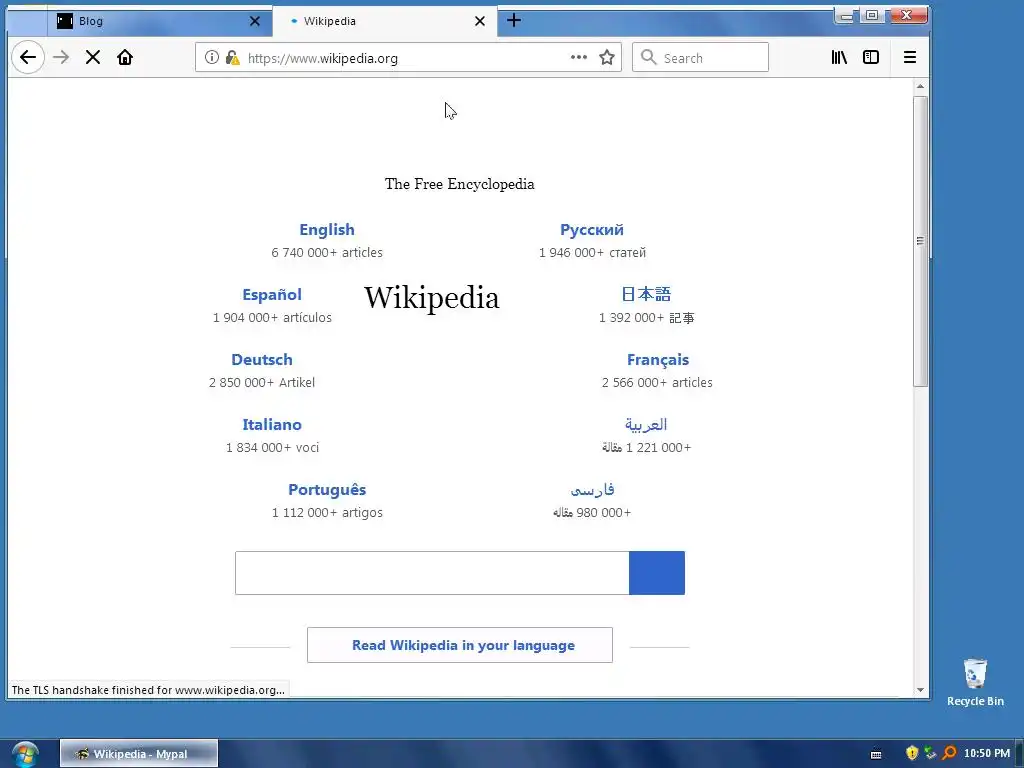Open page actions three-dot menu
The height and width of the screenshot is (768, 1024).
coord(579,57)
